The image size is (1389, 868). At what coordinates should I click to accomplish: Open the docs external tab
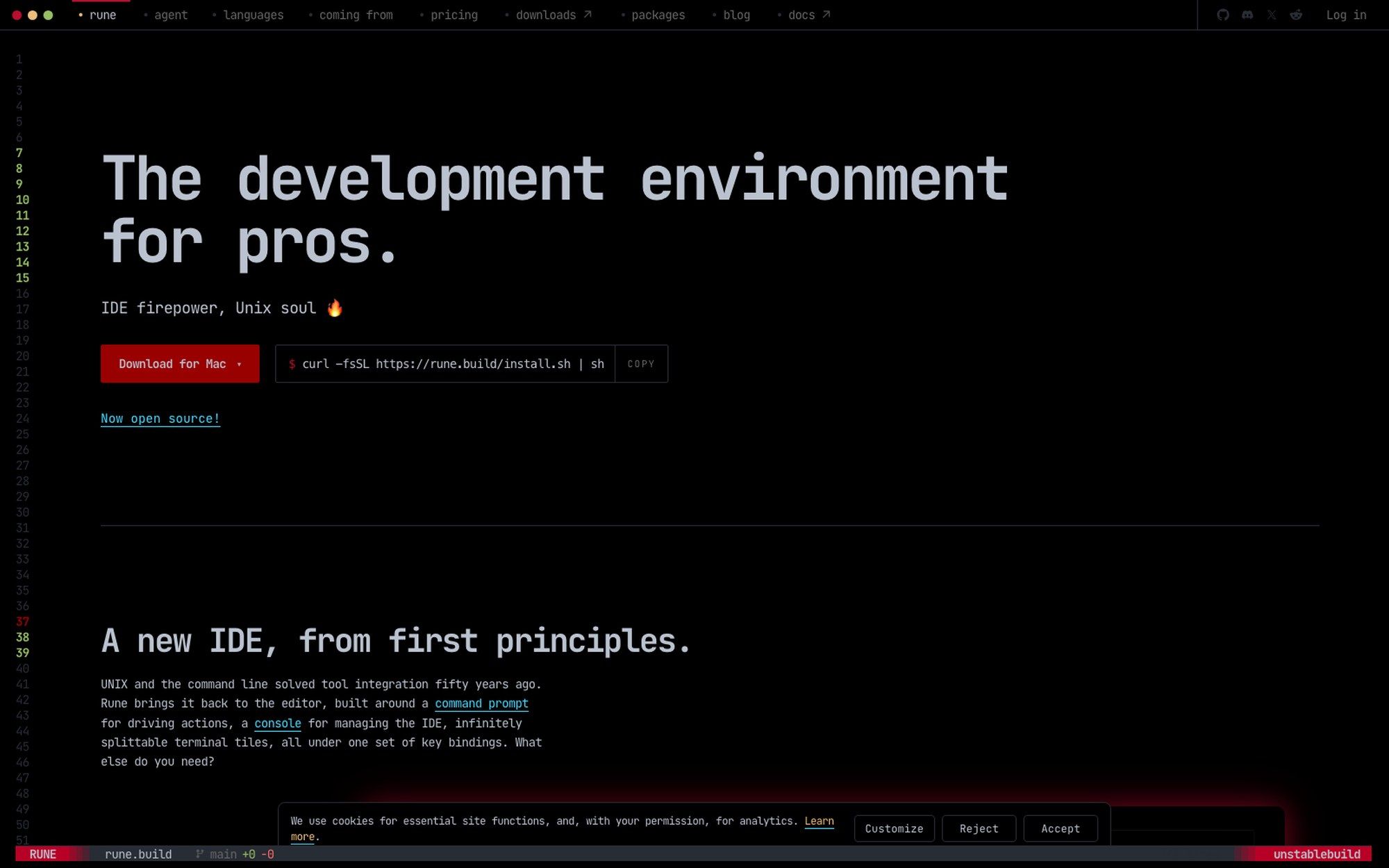[804, 15]
